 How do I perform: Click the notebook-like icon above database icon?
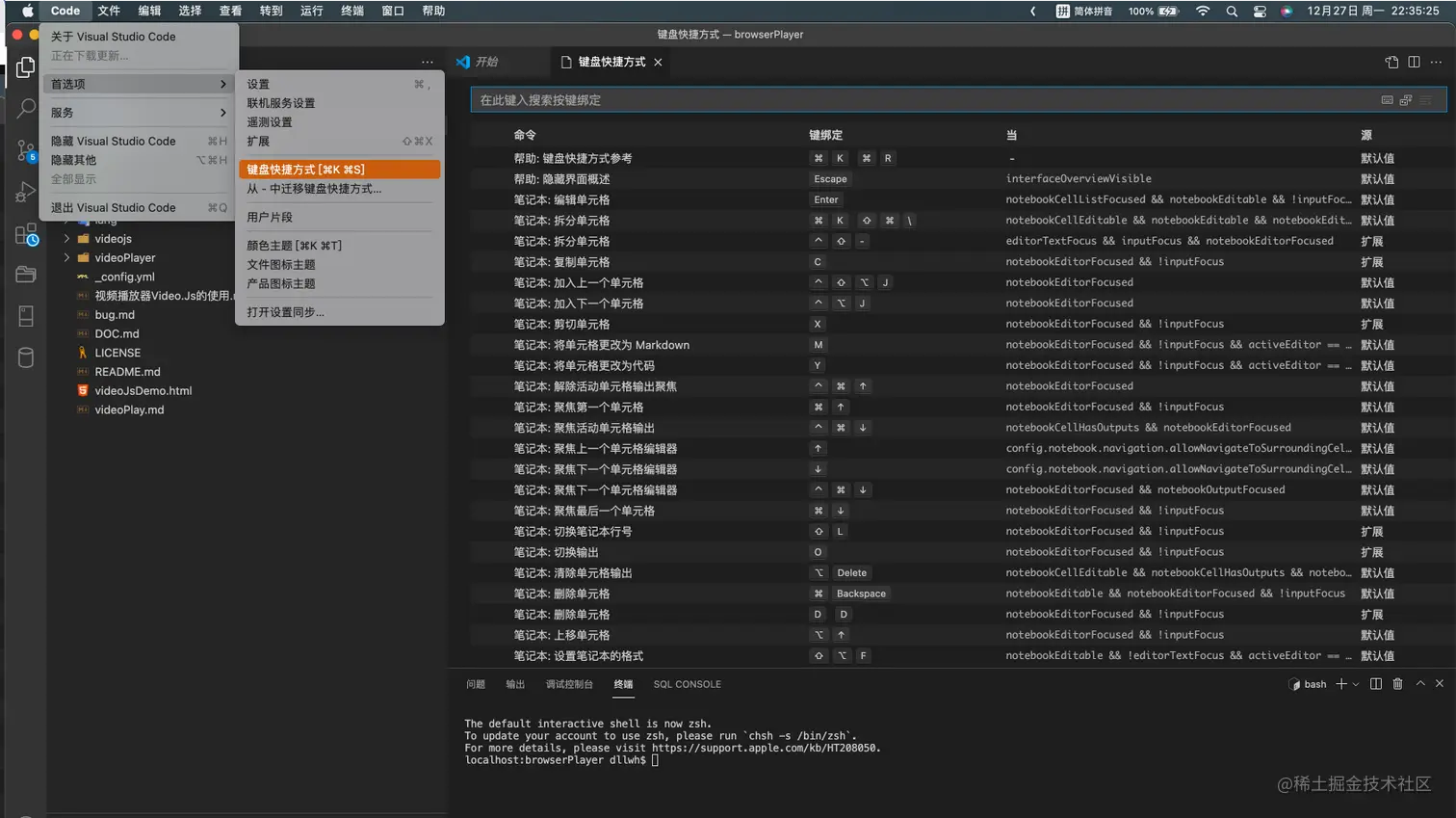click(x=26, y=316)
